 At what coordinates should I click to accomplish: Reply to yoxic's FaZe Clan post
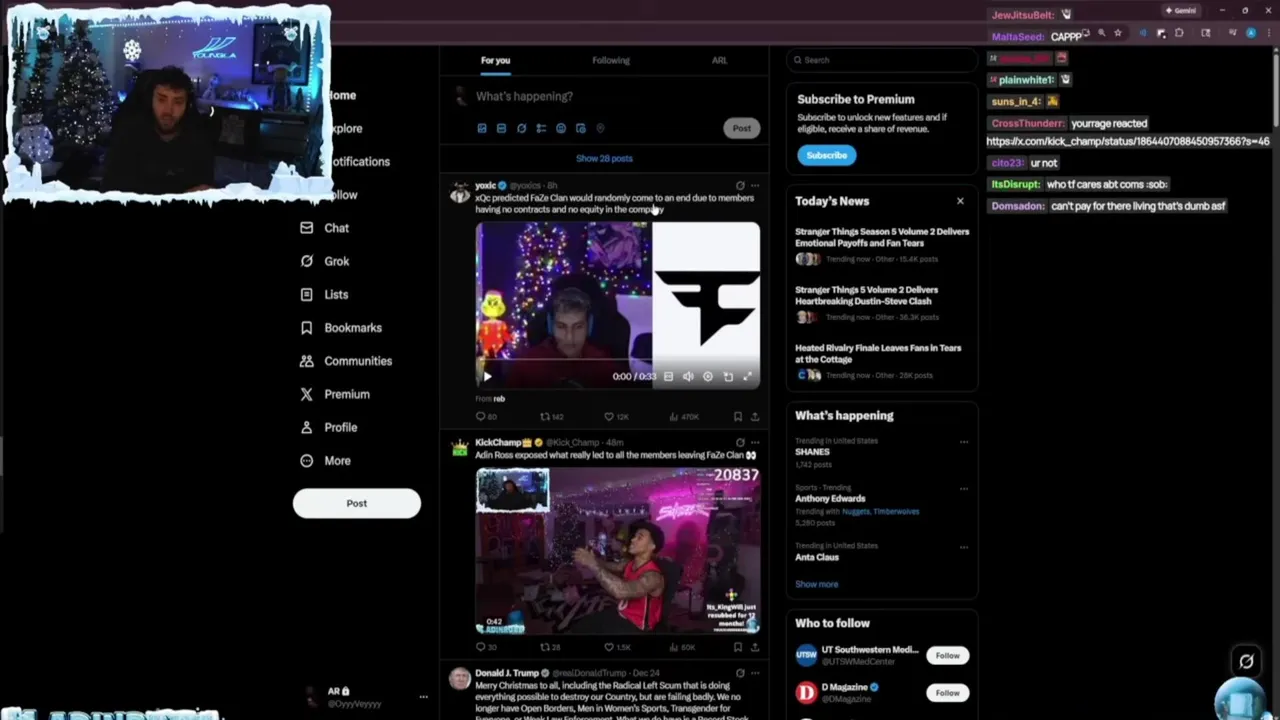486,416
